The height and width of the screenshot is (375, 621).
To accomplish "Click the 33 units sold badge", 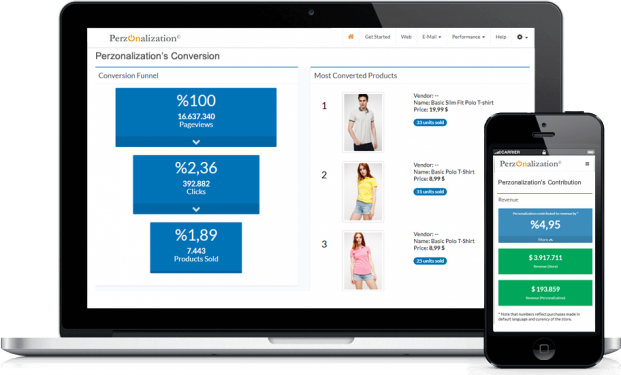I will click(x=430, y=122).
